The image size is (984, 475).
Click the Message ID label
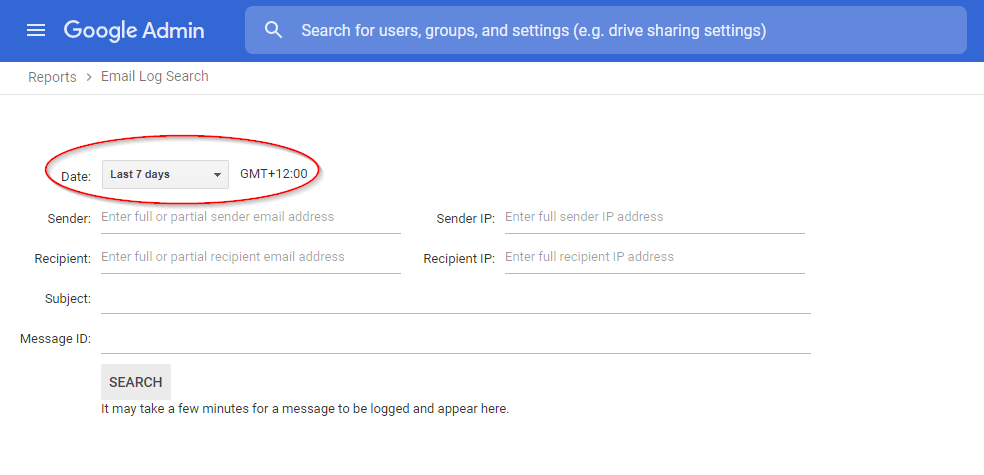click(x=56, y=339)
